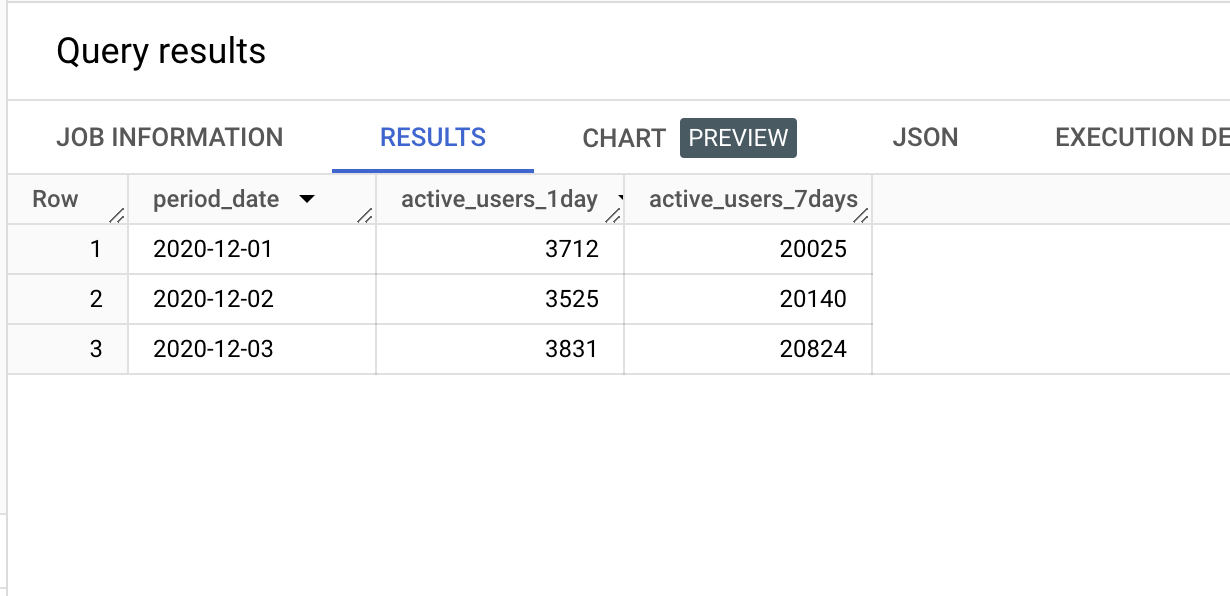
Task: Switch to the JSON tab
Action: (925, 137)
